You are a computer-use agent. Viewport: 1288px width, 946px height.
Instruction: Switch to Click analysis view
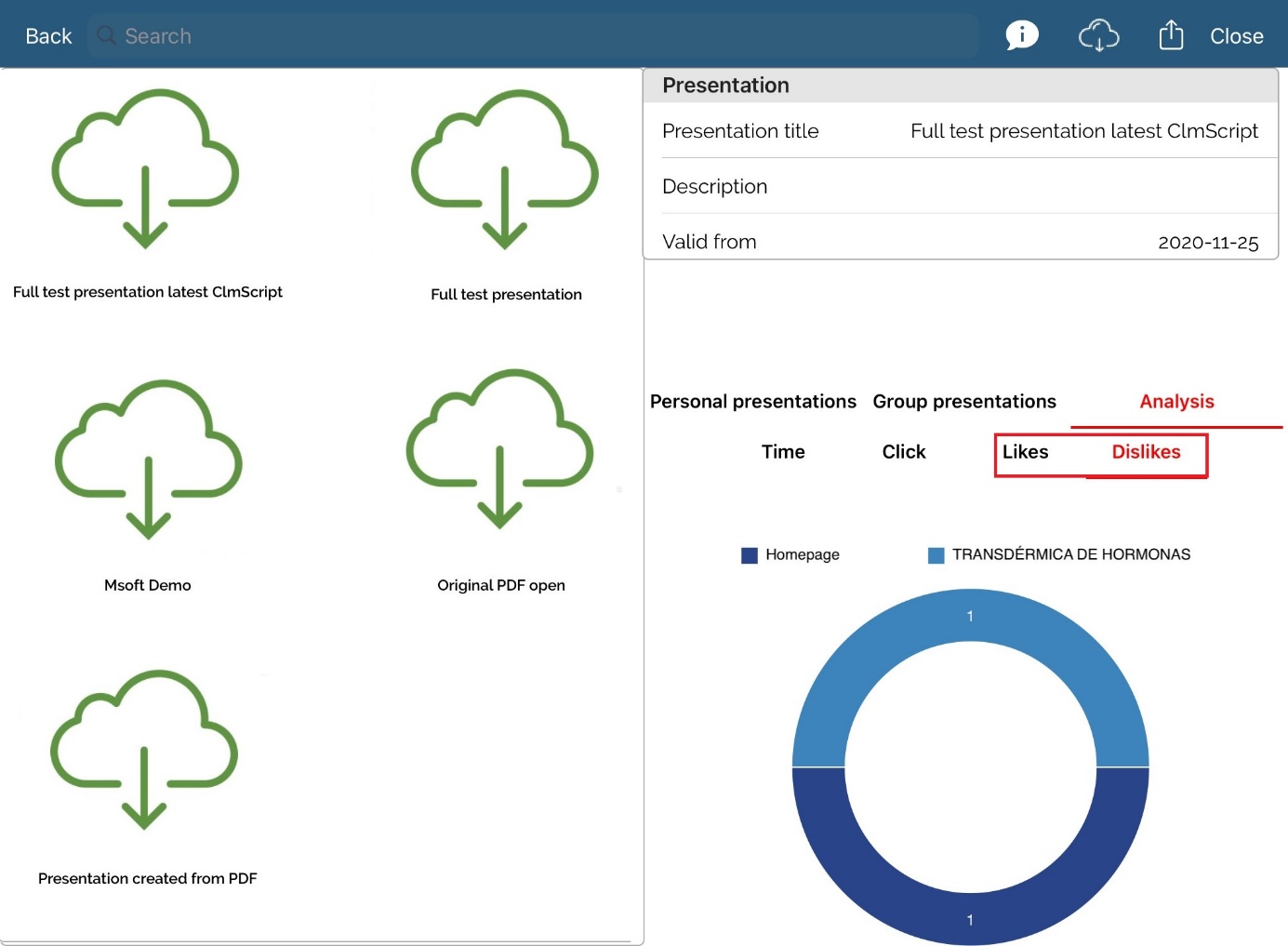pyautogui.click(x=903, y=452)
